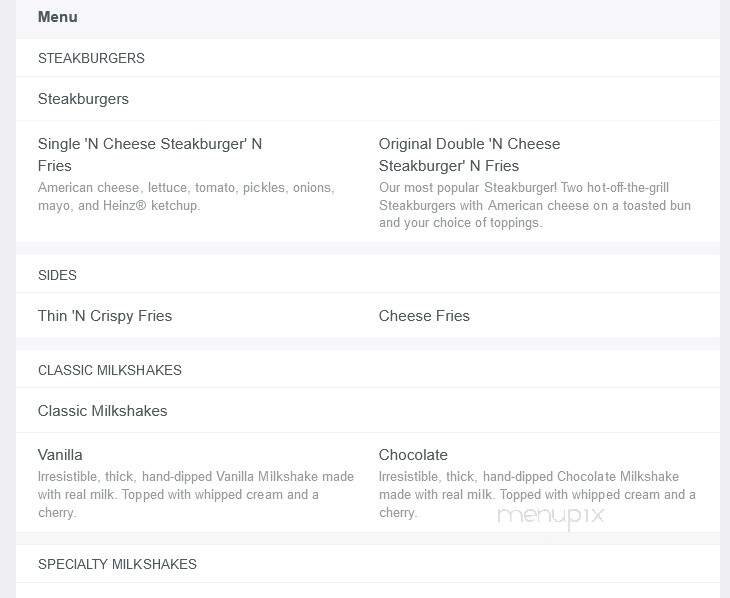This screenshot has width=730, height=598.
Task: Open the Vanilla milkshake item
Action: [60, 455]
